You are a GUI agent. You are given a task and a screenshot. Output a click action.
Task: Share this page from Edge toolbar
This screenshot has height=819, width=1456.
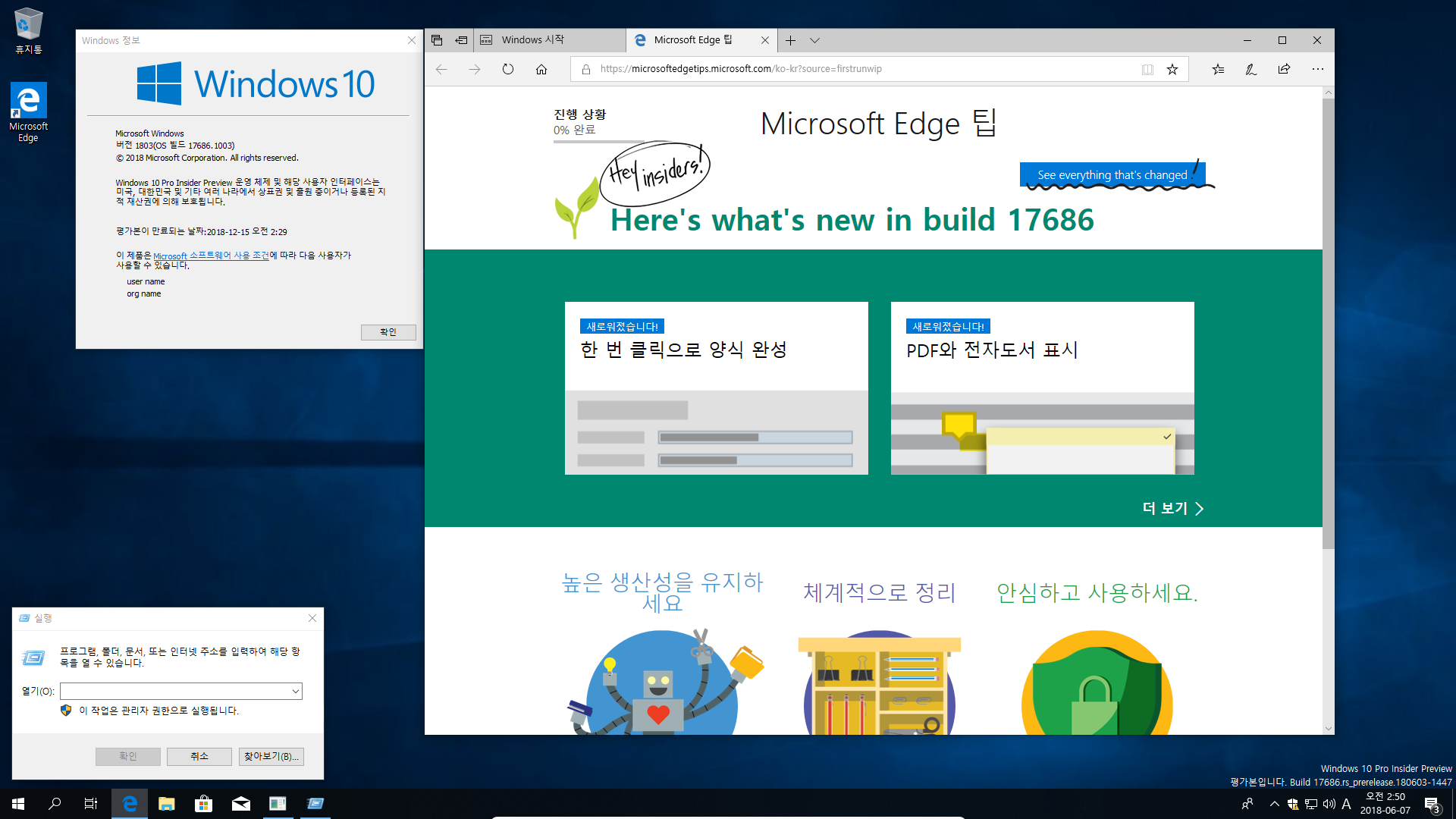click(1284, 69)
